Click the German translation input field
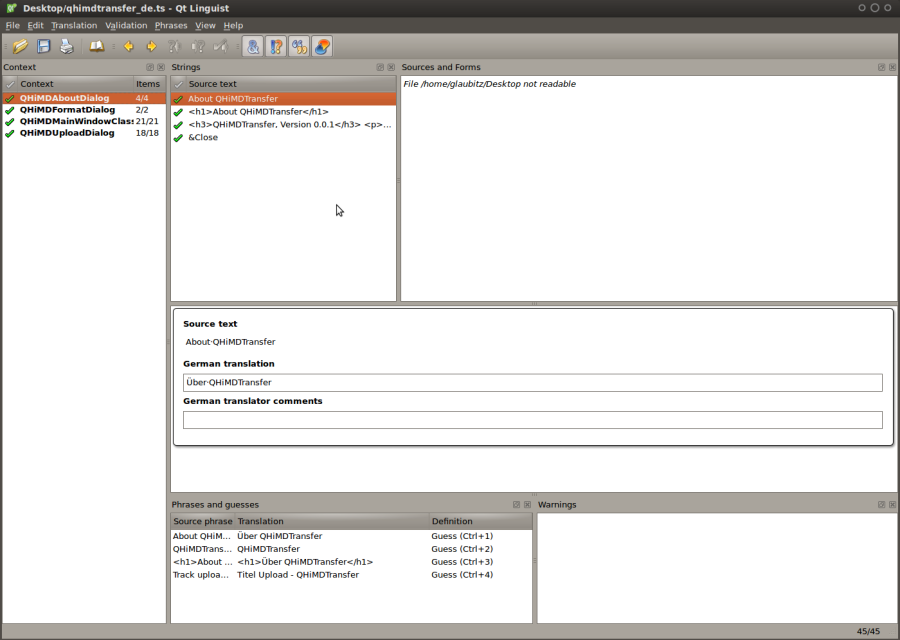 tap(532, 382)
